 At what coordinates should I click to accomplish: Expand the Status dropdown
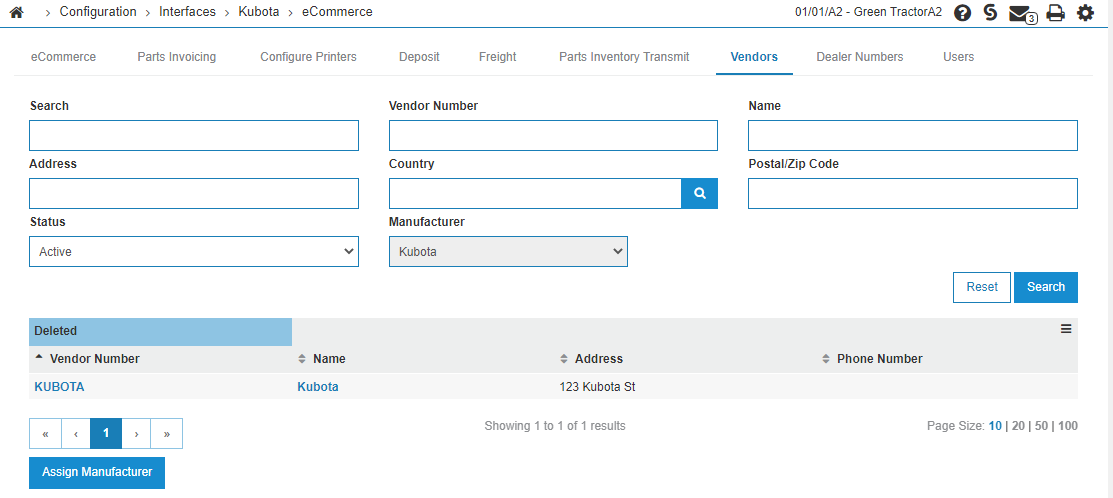click(194, 252)
